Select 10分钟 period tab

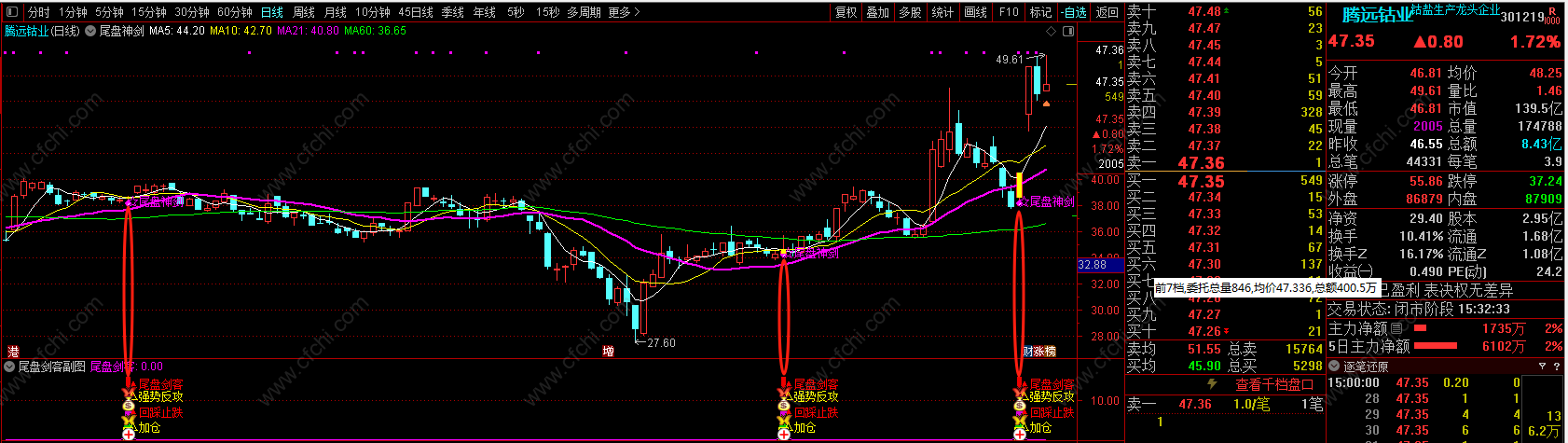(372, 12)
